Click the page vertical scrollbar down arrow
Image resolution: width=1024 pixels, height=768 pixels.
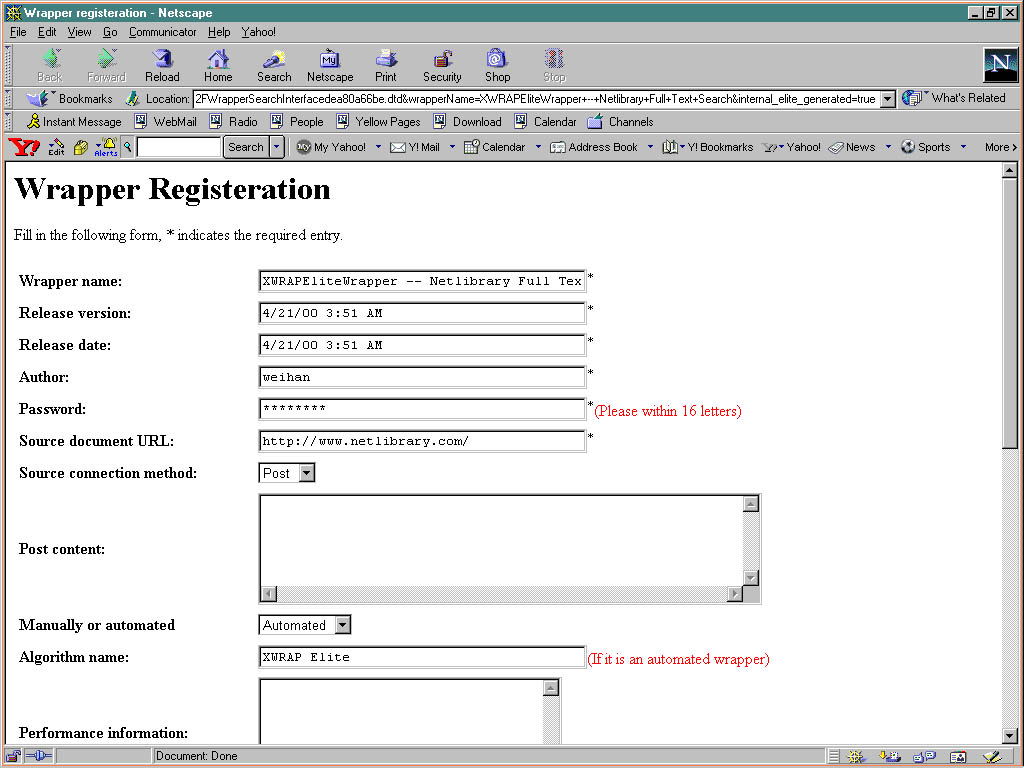[1009, 736]
